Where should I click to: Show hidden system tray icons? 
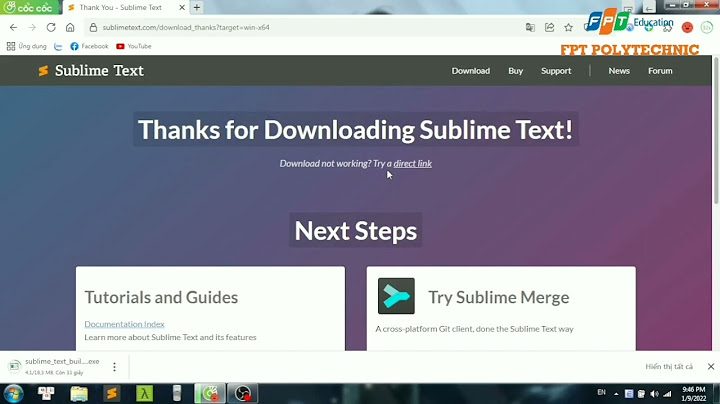616,394
